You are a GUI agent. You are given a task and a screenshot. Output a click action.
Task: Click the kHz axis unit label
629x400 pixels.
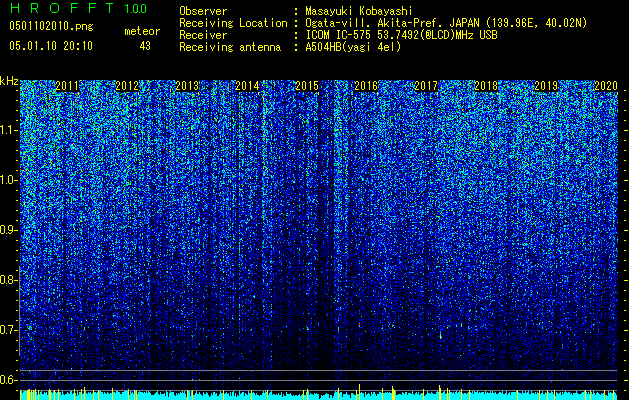9,81
